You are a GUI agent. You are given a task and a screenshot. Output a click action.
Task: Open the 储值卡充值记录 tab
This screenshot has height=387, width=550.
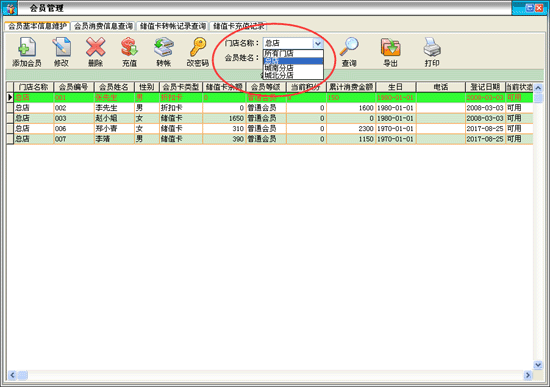point(239,26)
